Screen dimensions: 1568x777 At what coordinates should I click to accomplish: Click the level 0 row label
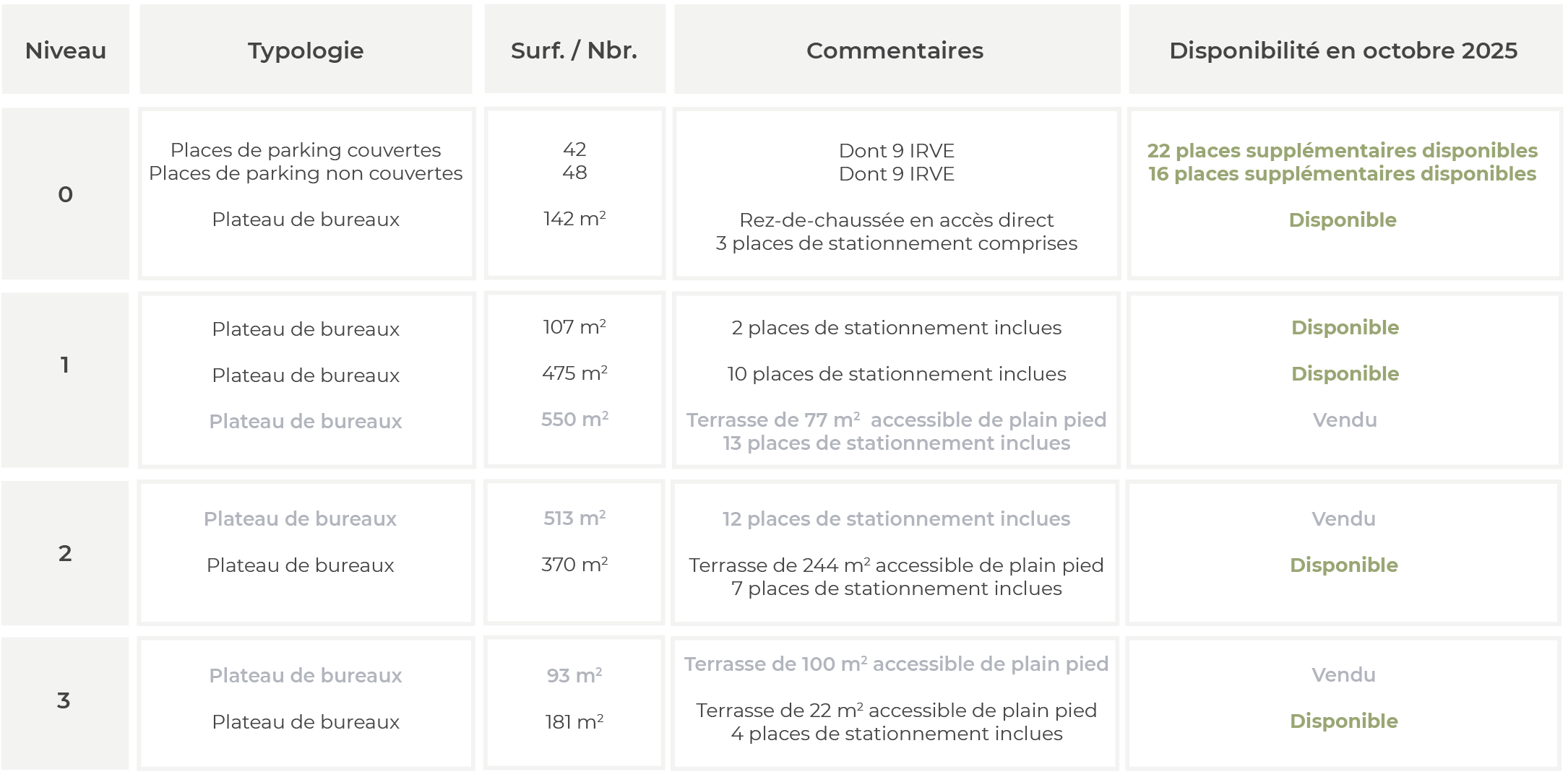point(66,194)
